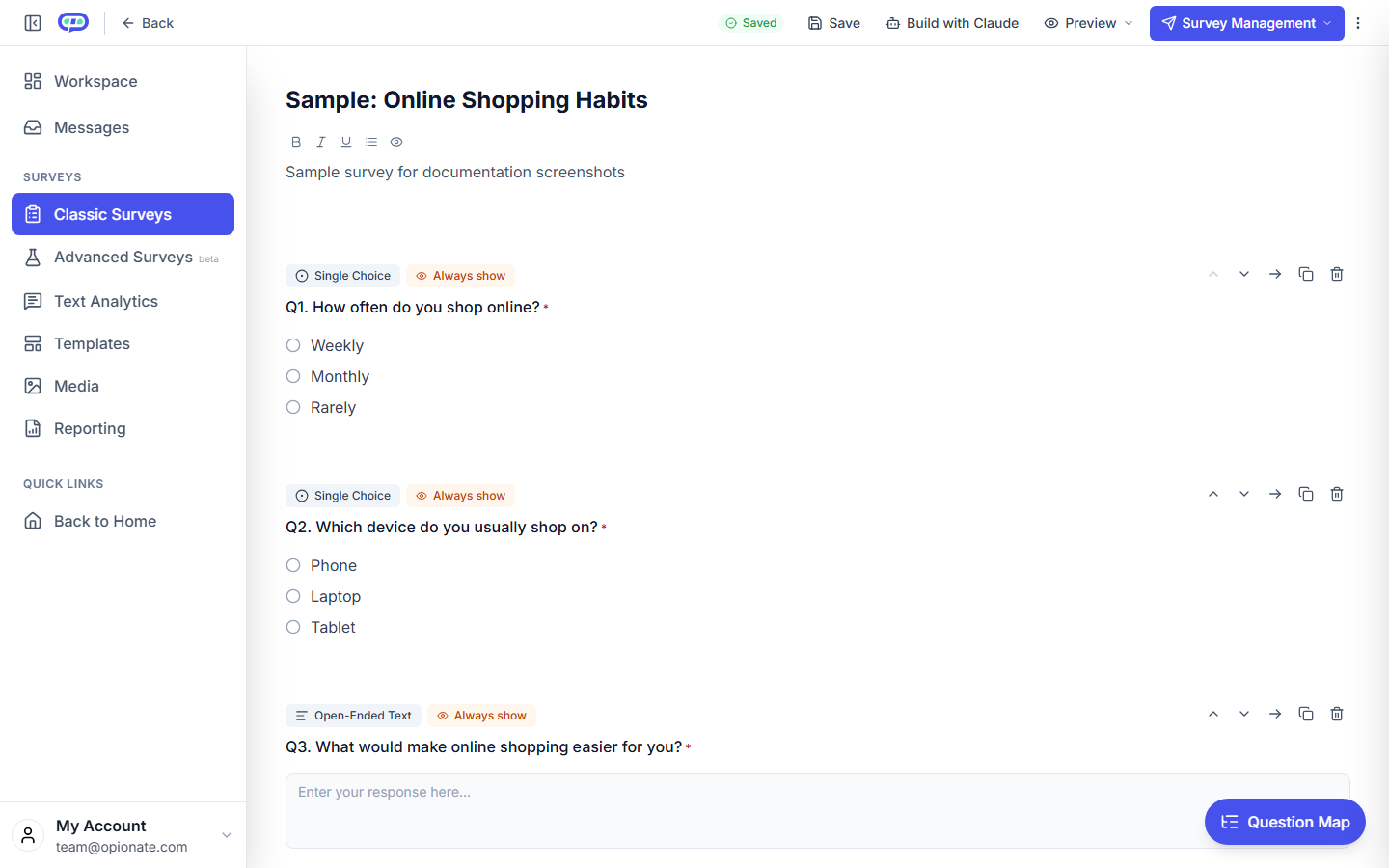Go to Messages in the sidebar

click(123, 127)
